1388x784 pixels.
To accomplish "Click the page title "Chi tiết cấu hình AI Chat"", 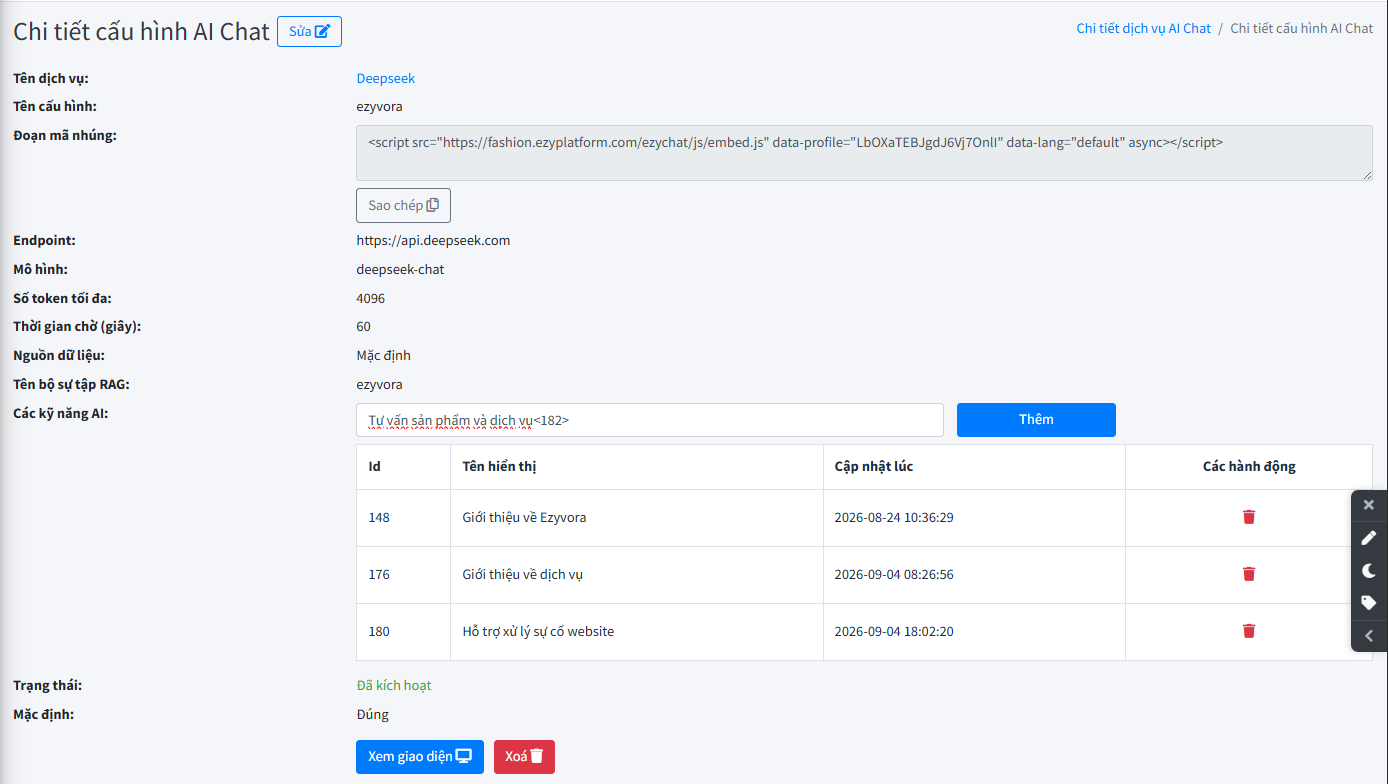I will (142, 31).
